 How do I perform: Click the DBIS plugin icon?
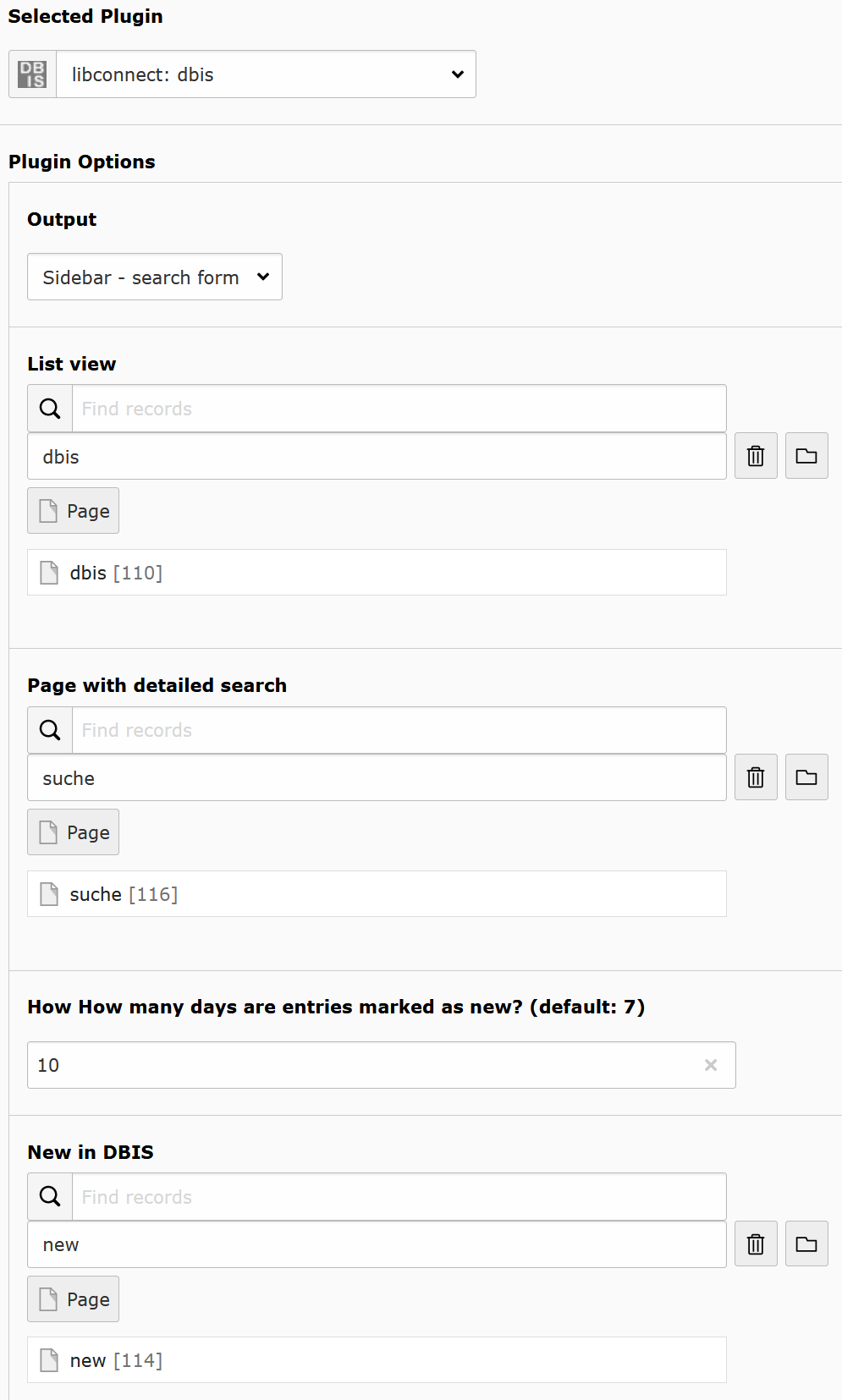coord(32,74)
